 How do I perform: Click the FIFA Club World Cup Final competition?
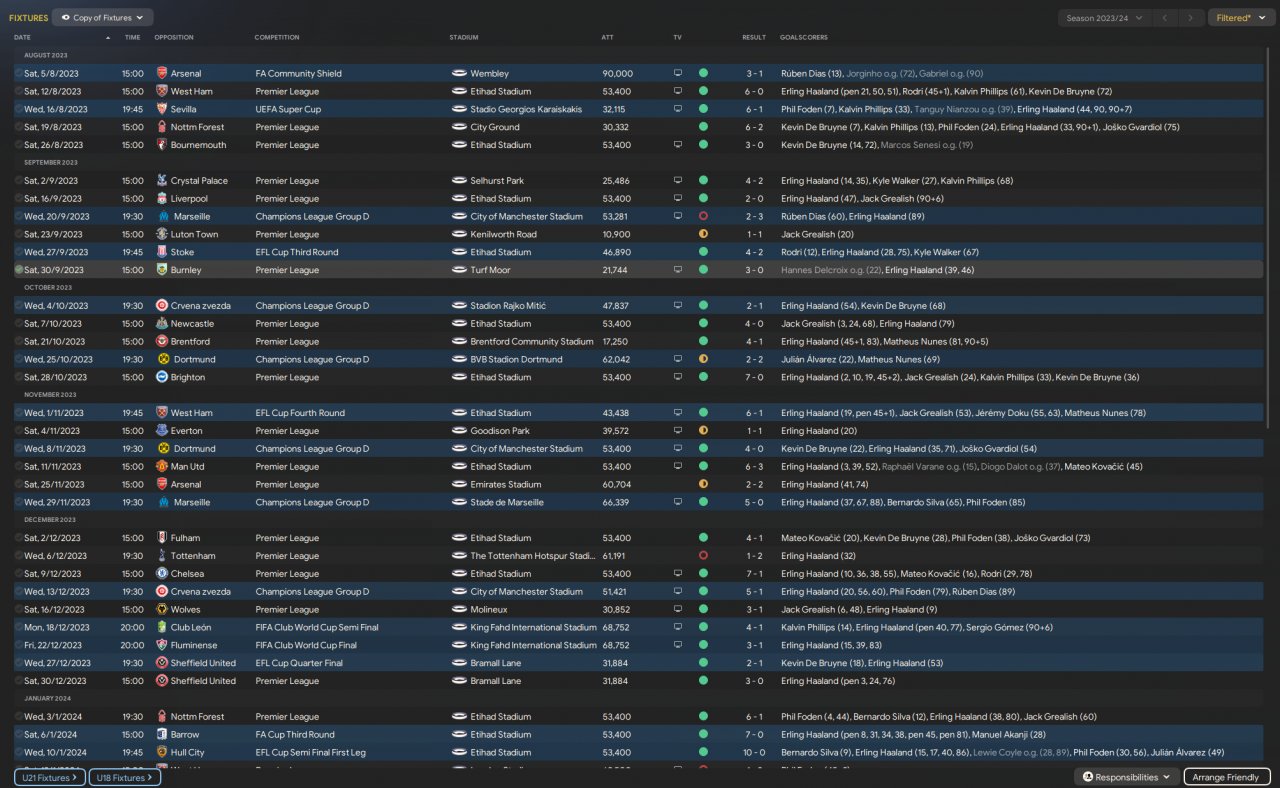(306, 645)
